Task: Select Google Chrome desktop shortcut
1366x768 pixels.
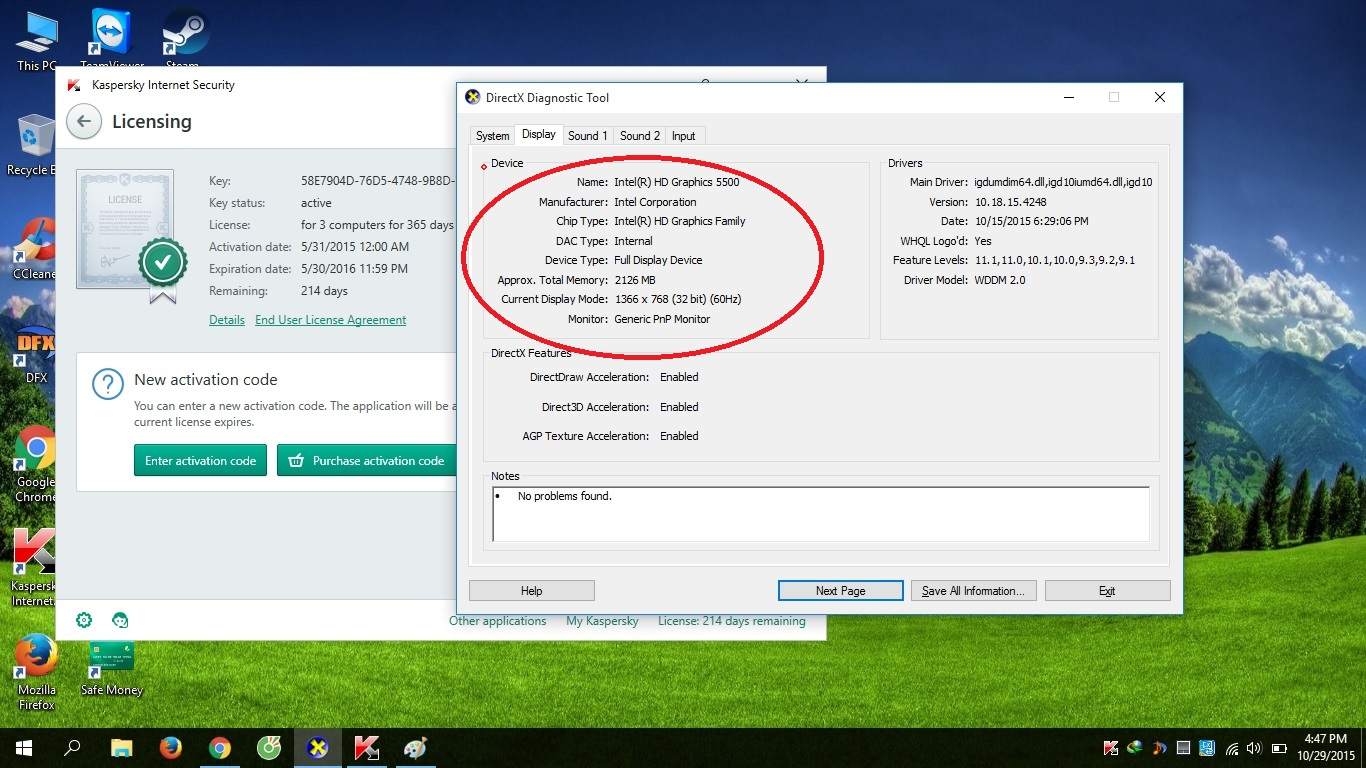Action: 35,464
